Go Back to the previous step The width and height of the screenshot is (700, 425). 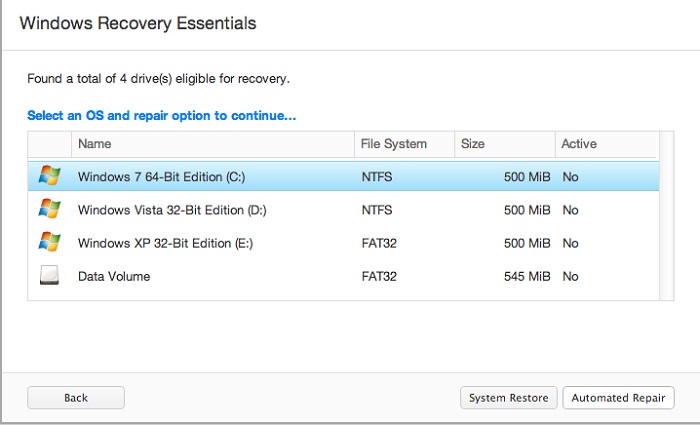tap(76, 398)
